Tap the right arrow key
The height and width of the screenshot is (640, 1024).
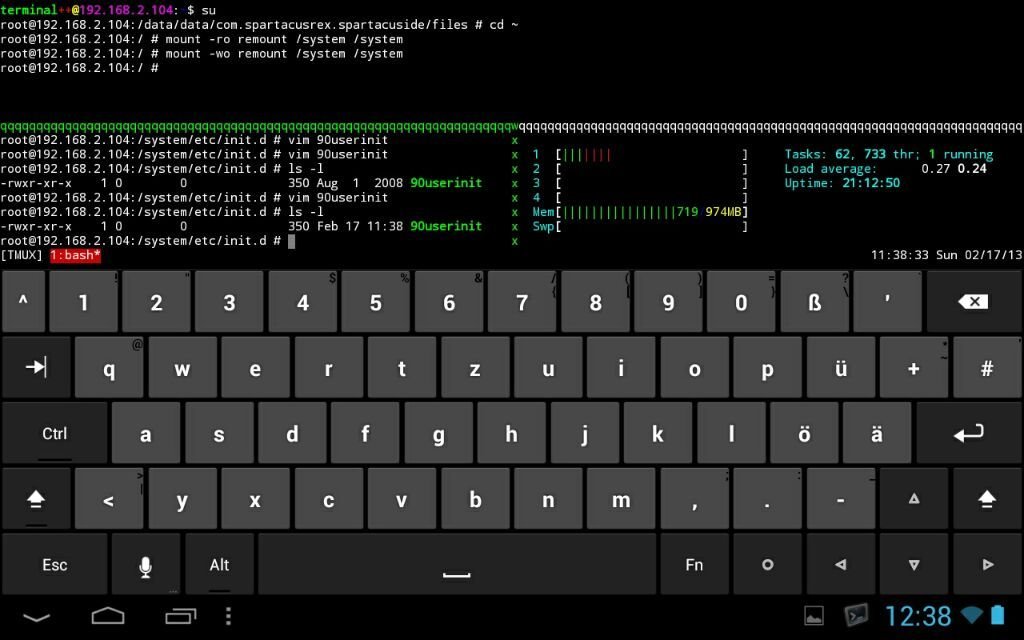(987, 565)
